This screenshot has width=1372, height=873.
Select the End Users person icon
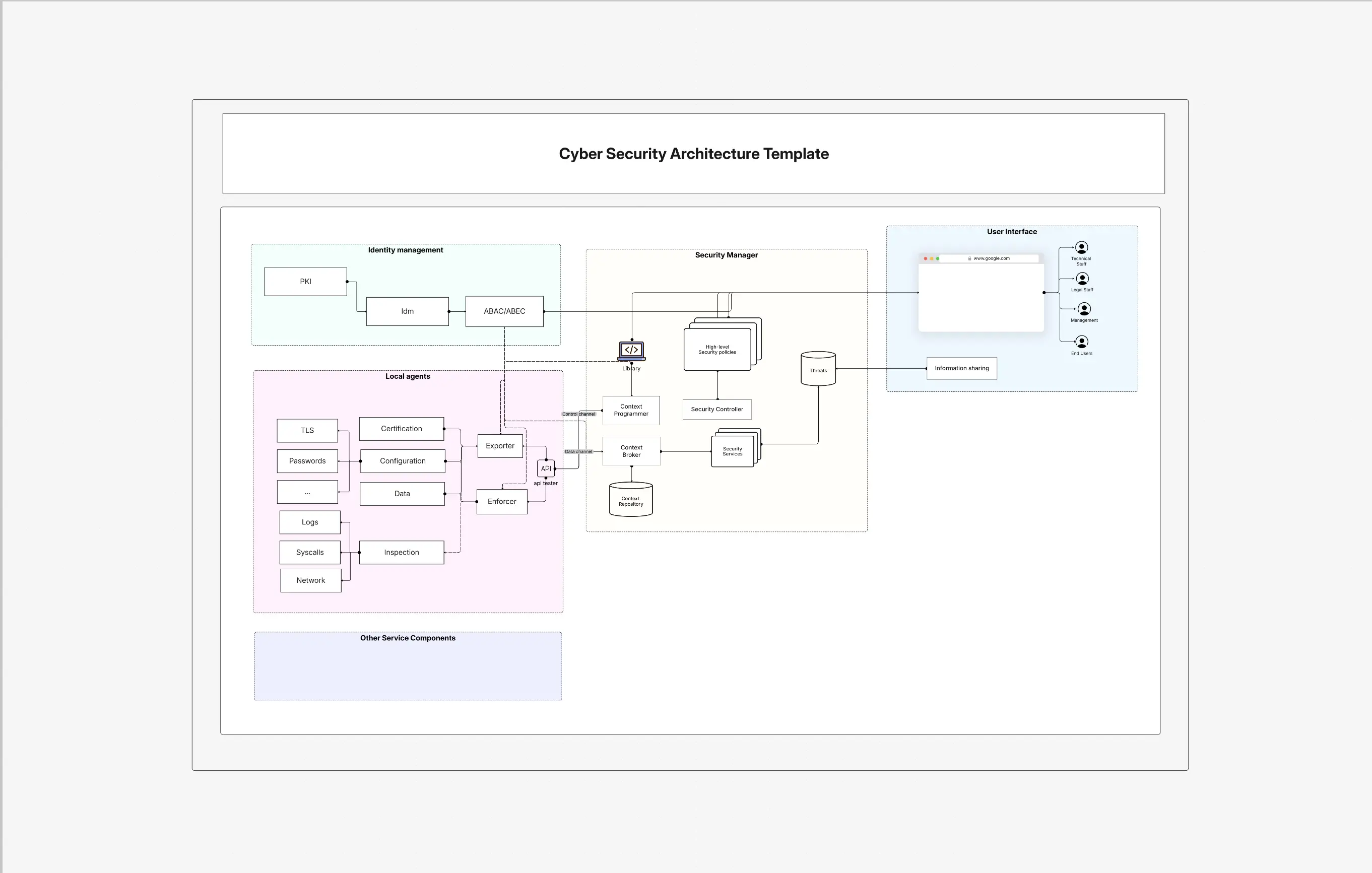pos(1081,342)
